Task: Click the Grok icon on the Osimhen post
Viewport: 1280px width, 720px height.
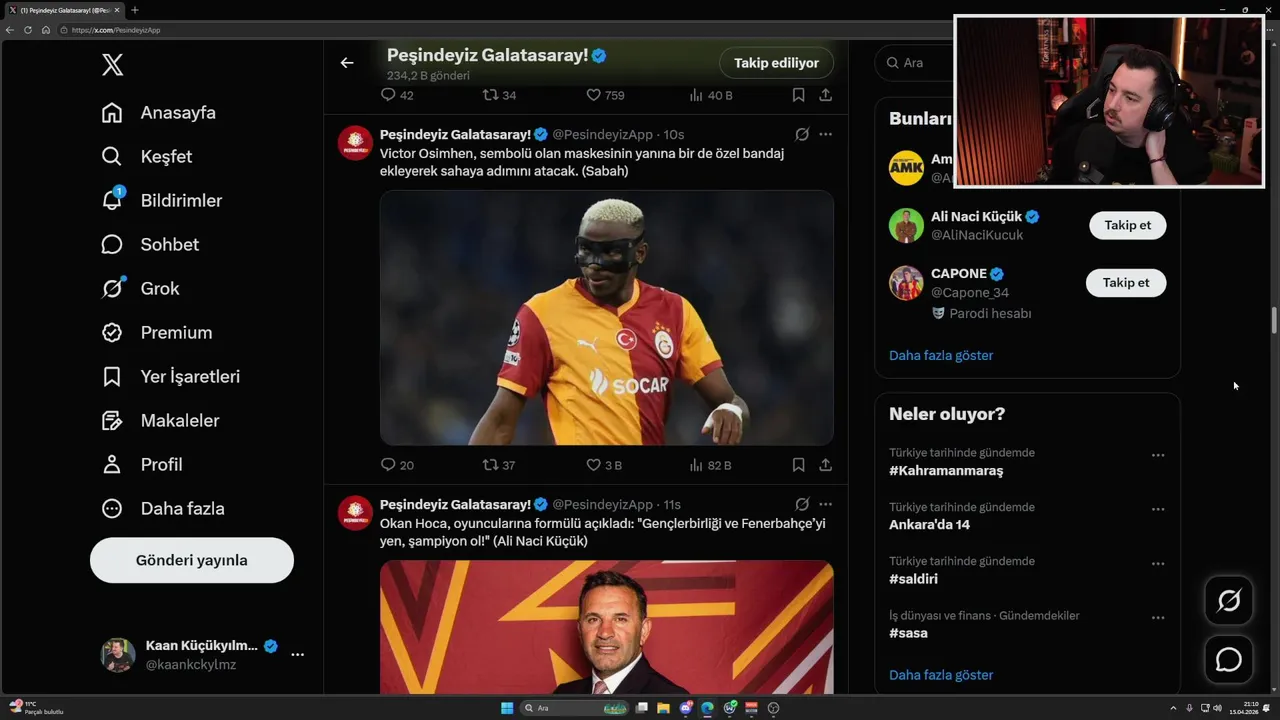Action: pyautogui.click(x=802, y=134)
